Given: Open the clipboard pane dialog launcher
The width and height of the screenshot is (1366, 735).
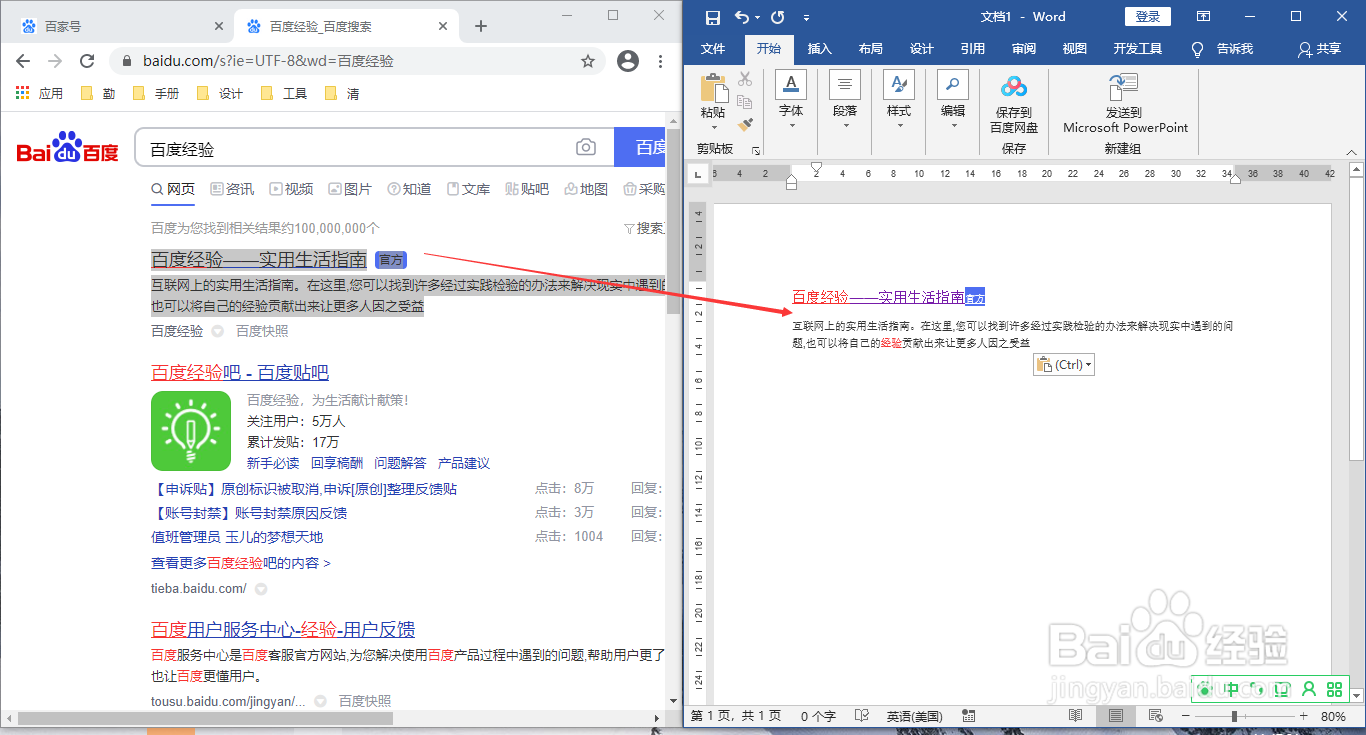Looking at the screenshot, I should (756, 150).
